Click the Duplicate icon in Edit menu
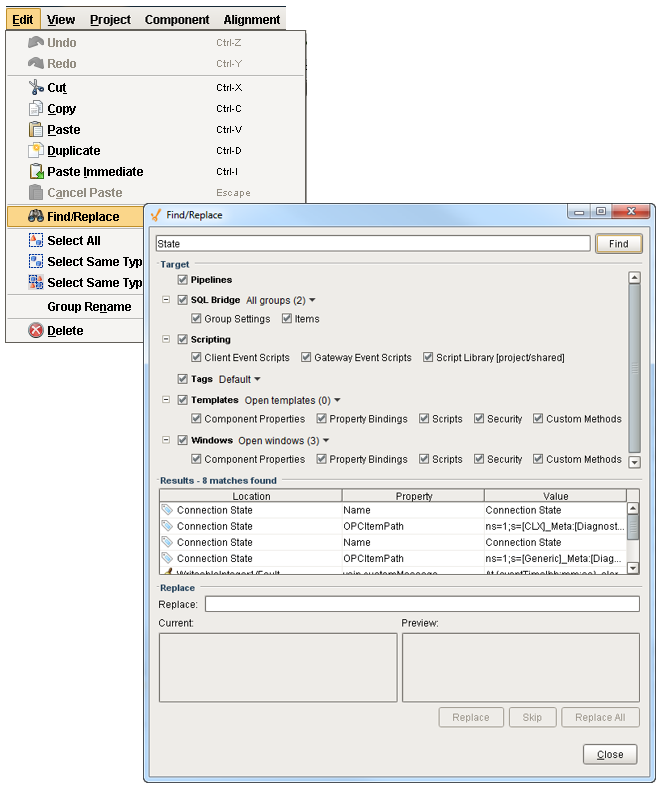This screenshot has height=787, width=662. 36,151
